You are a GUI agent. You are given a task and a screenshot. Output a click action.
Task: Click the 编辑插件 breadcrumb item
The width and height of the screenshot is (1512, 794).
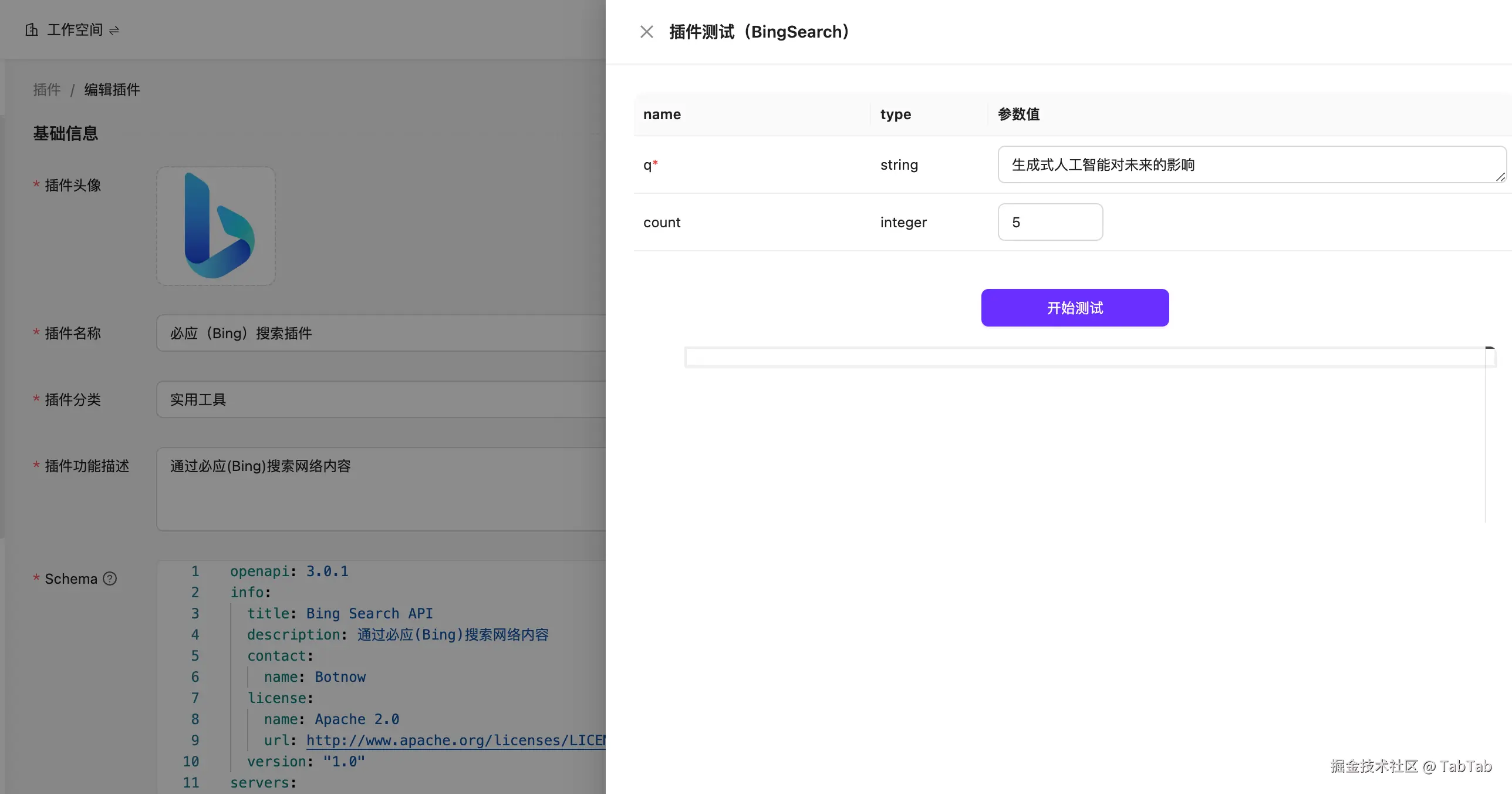coord(112,89)
